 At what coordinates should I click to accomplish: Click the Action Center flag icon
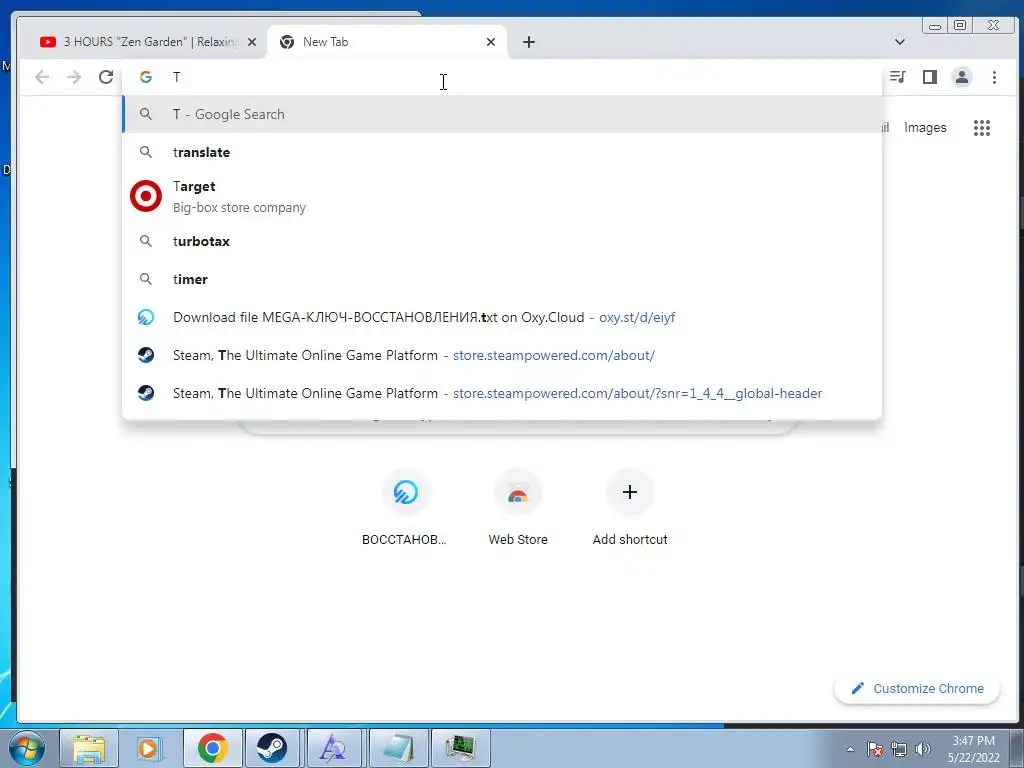875,749
